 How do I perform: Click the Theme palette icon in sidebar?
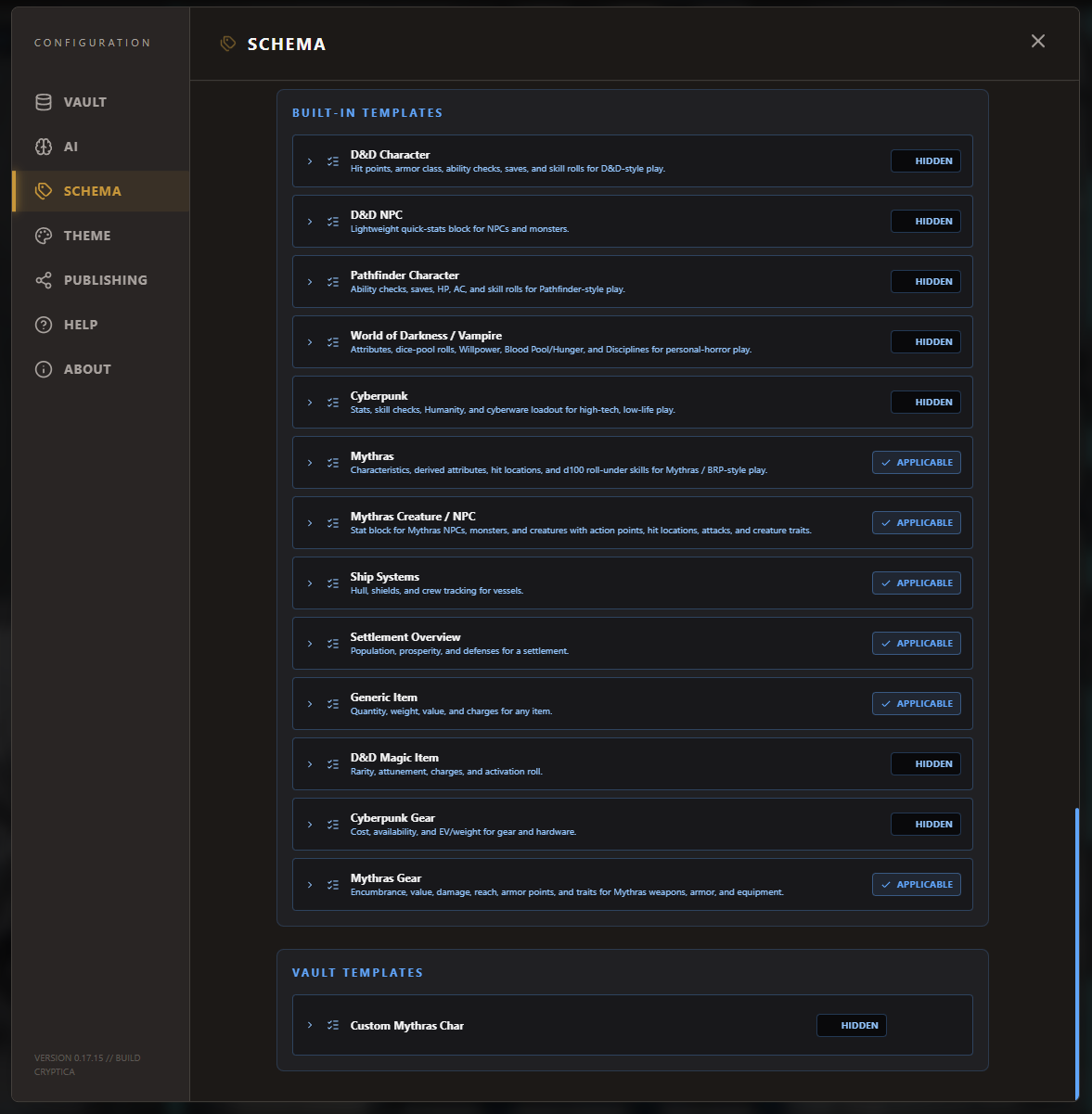click(x=44, y=236)
